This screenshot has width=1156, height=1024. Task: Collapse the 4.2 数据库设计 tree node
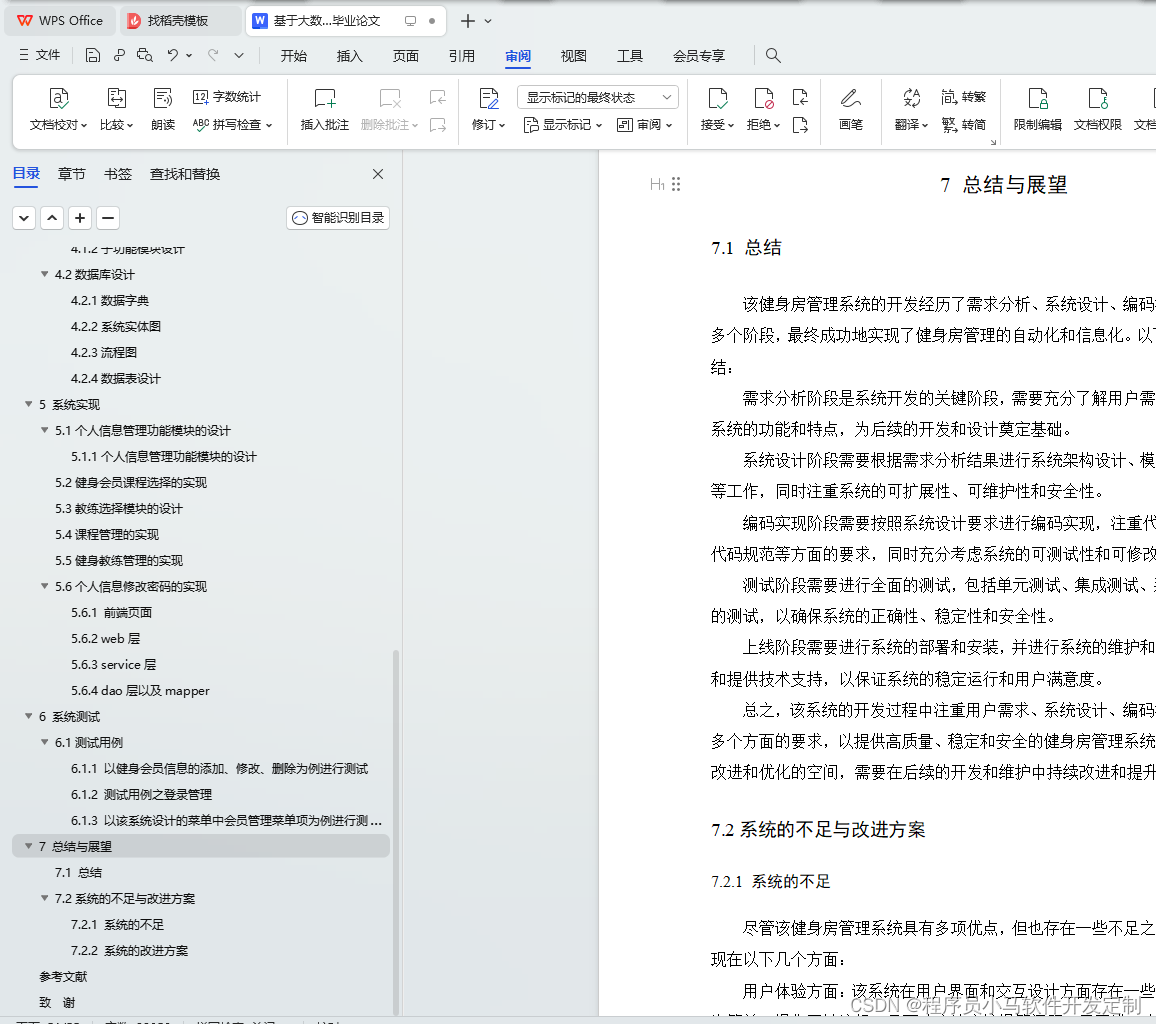[45, 274]
